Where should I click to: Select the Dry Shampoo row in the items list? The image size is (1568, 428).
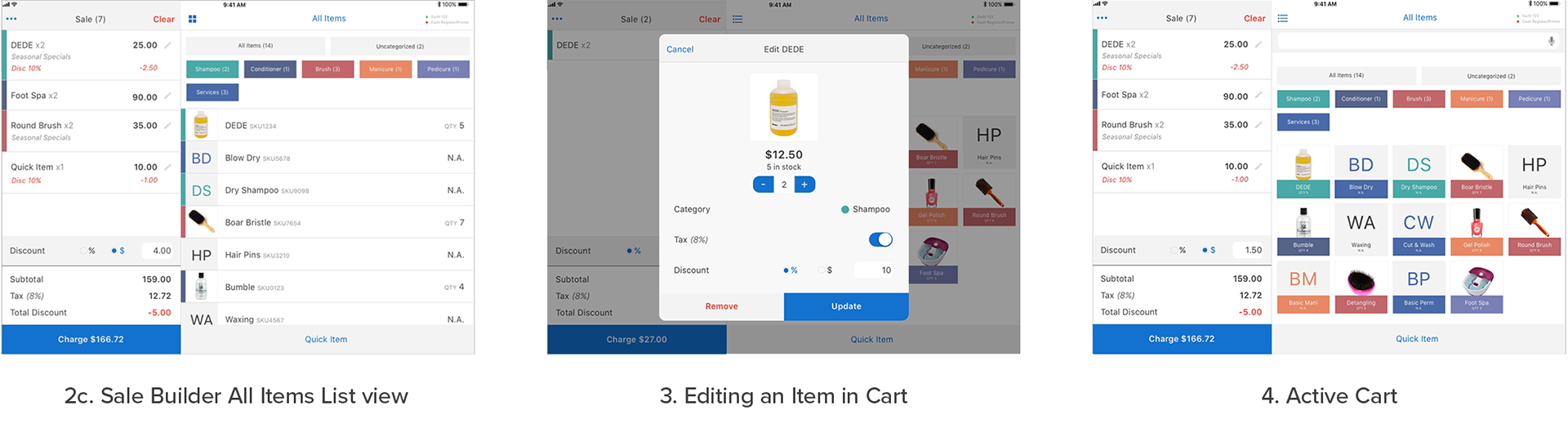(x=327, y=190)
